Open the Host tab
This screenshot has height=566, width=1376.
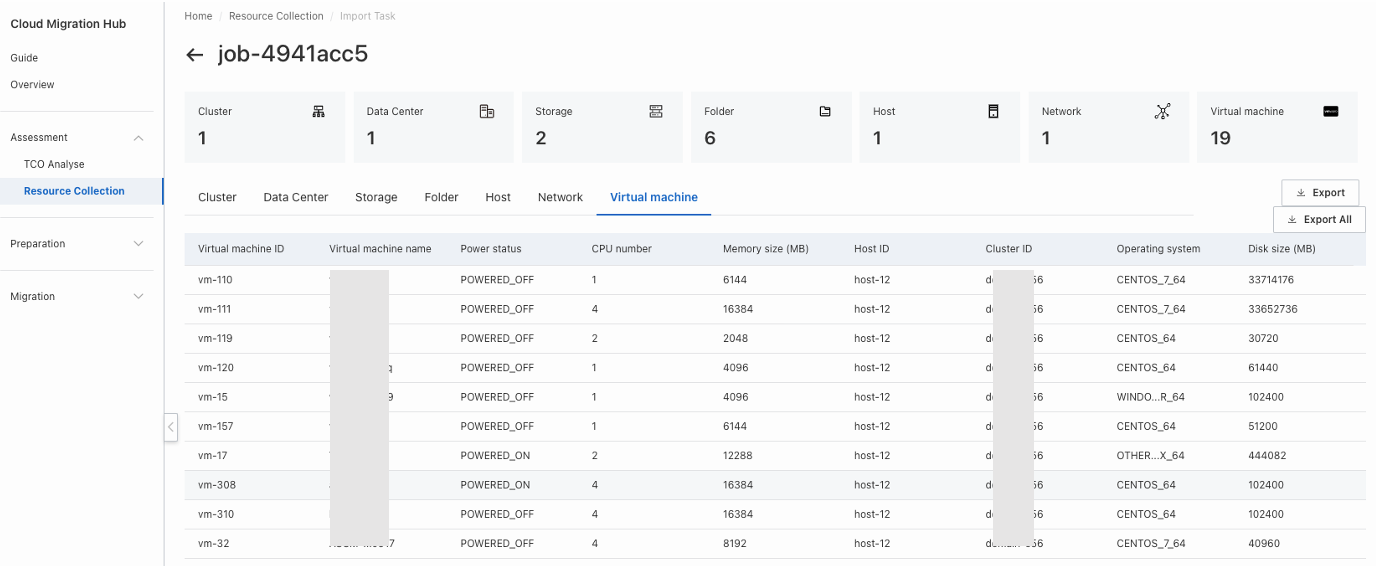pyautogui.click(x=498, y=198)
